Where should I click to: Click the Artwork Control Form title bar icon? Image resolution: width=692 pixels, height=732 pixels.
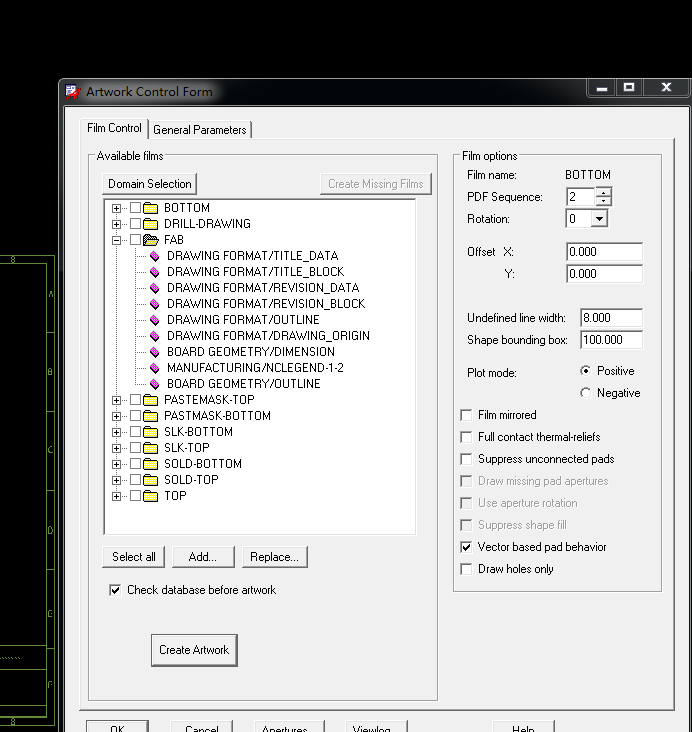tap(72, 91)
